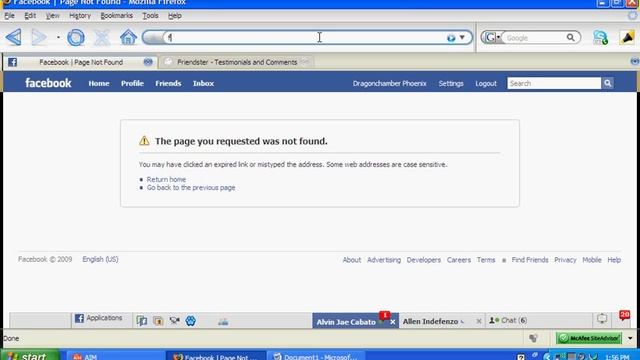Select the Facebook Page Not Found tab
This screenshot has height=360, width=640.
pos(81,62)
